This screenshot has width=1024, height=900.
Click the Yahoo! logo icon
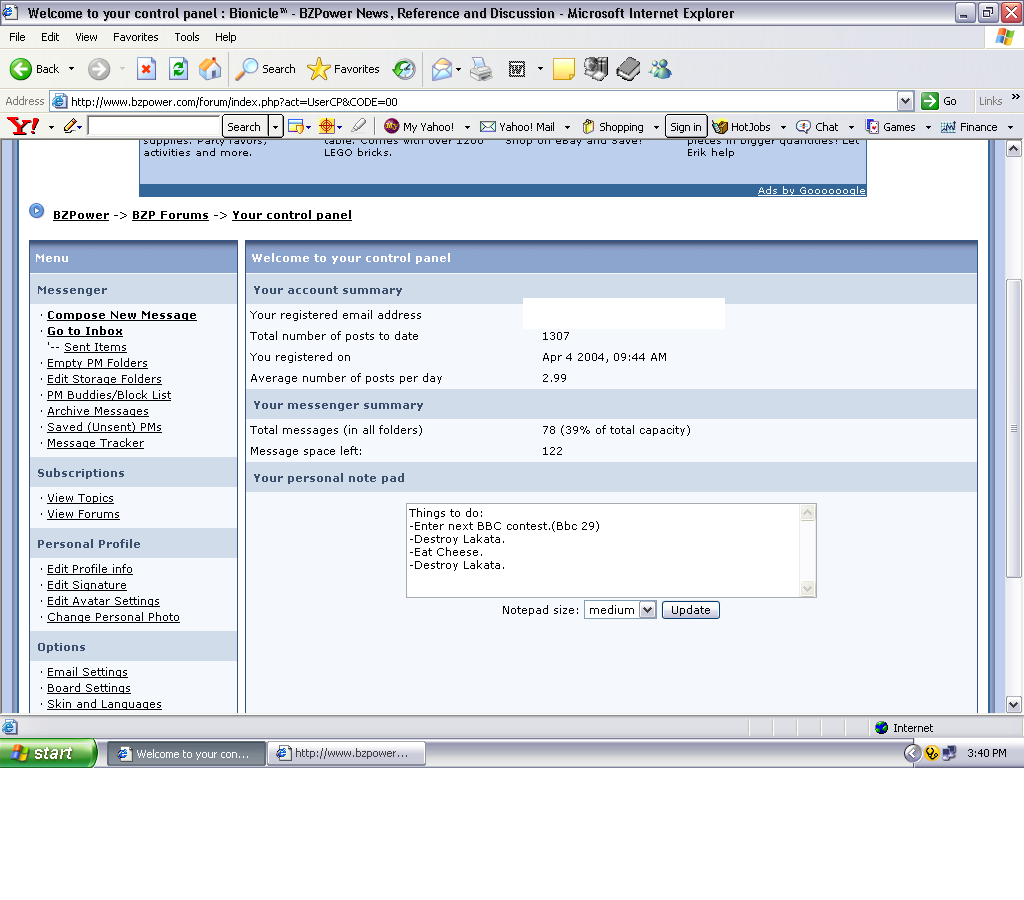tap(22, 127)
